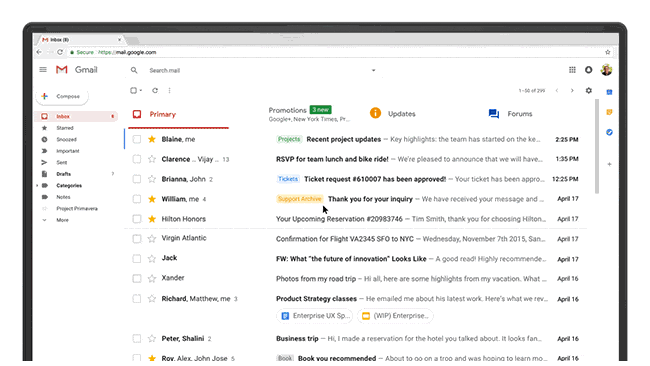
Task: Select the William email checkbox
Action: (x=136, y=199)
